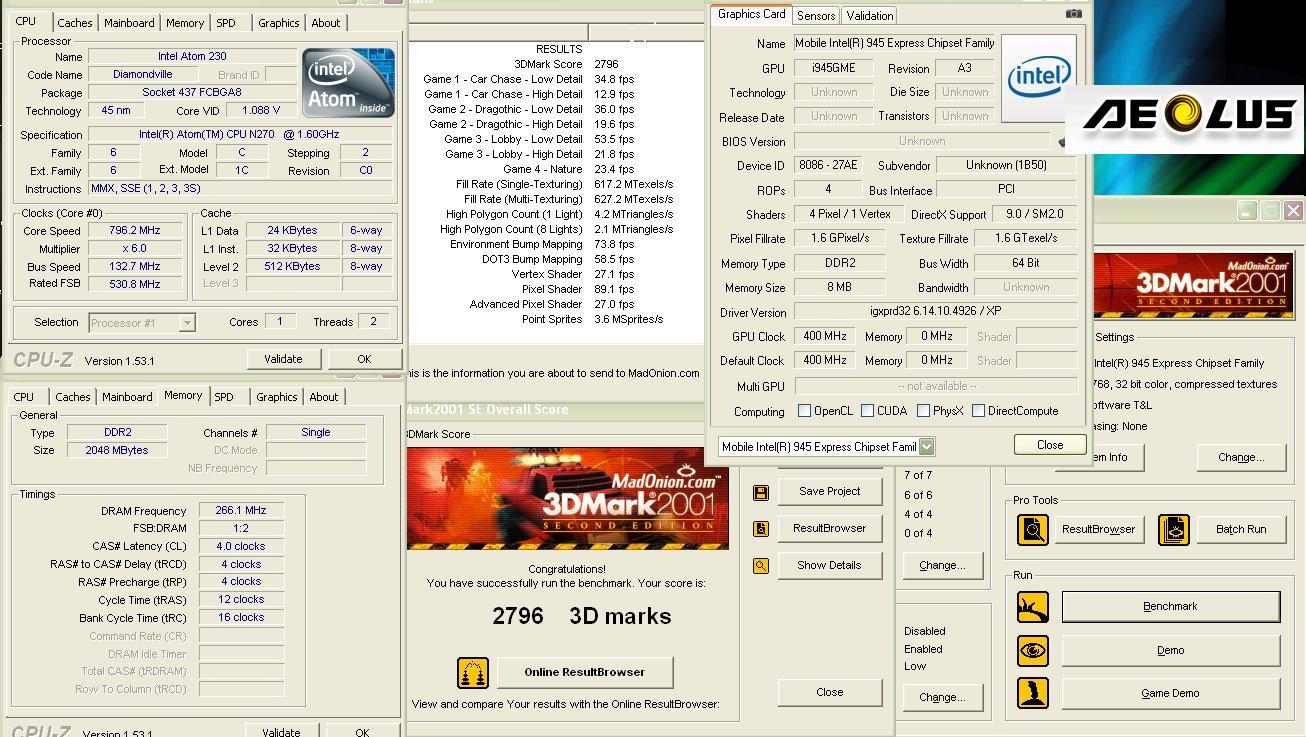1306x737 pixels.
Task: Click the Batch Run icon in Pro Tools
Action: [1174, 529]
